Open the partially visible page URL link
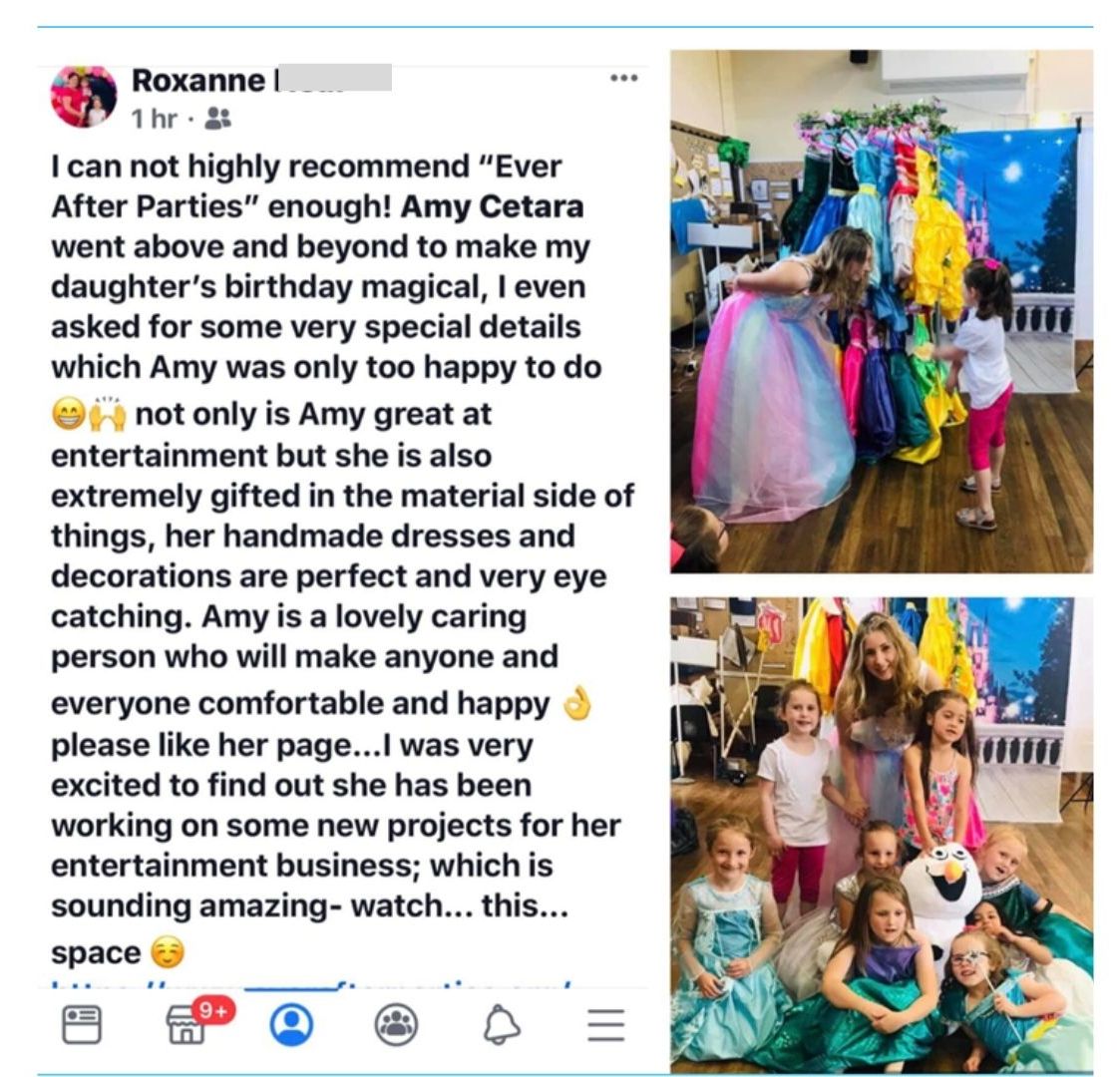The width and height of the screenshot is (1120, 1077). click(x=311, y=985)
